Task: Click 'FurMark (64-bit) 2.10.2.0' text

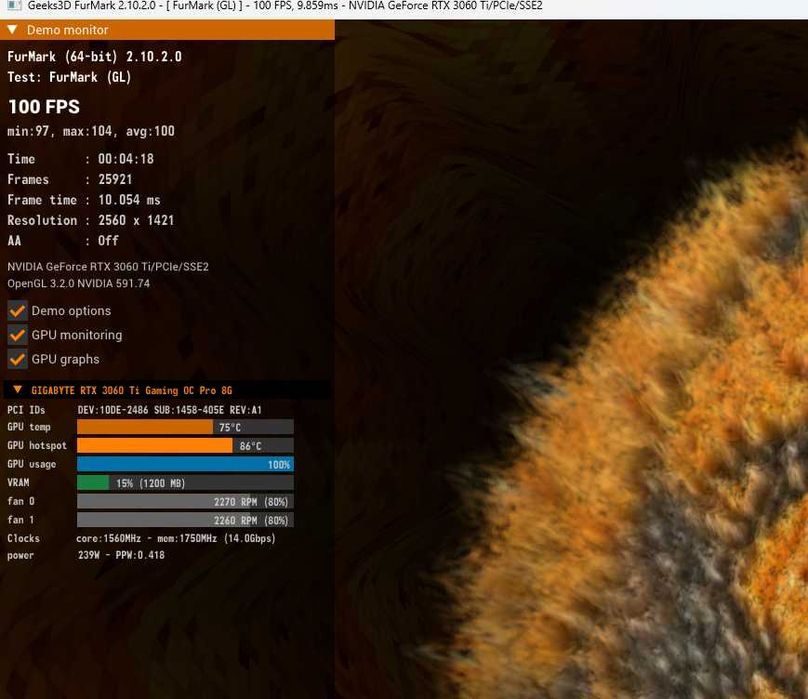Action: pos(94,57)
